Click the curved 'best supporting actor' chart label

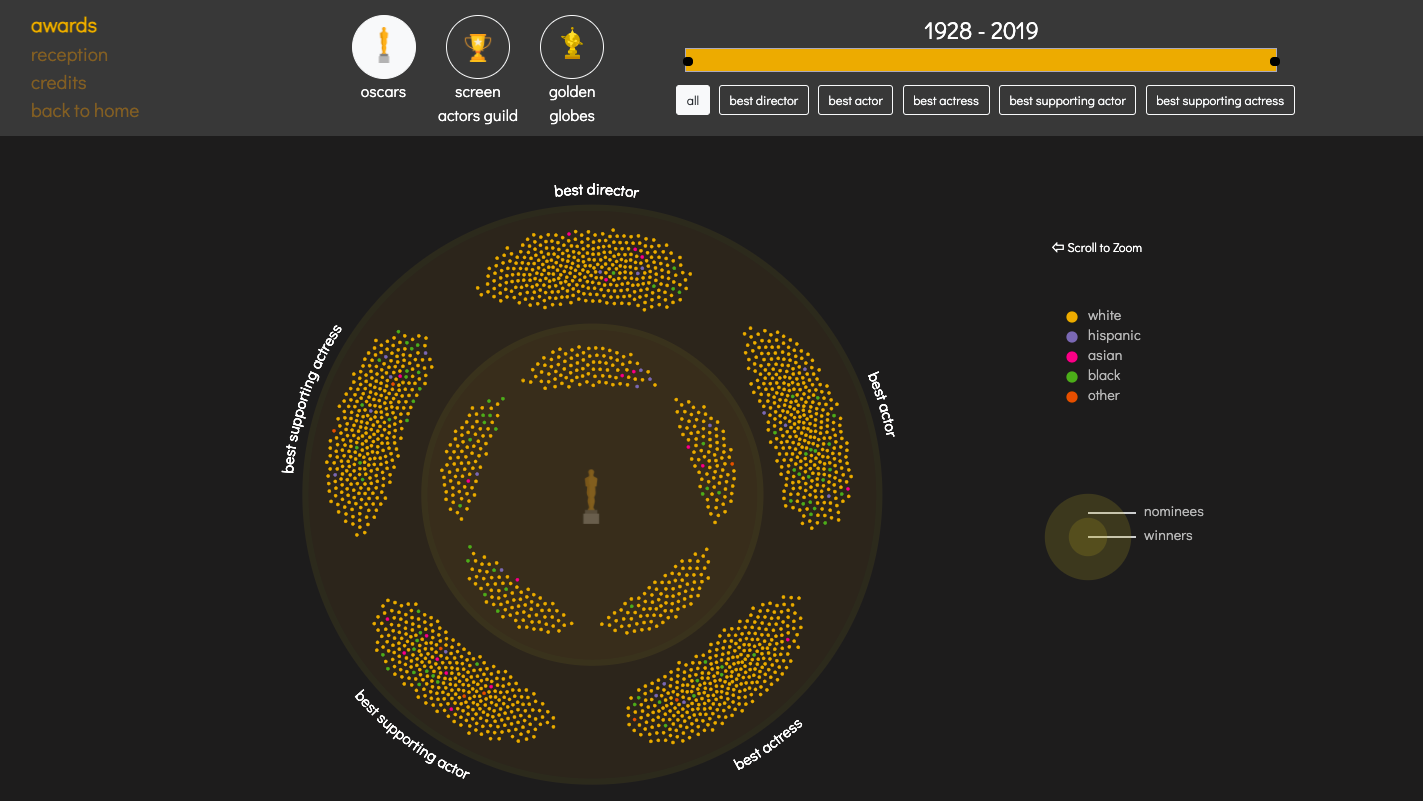tap(412, 734)
